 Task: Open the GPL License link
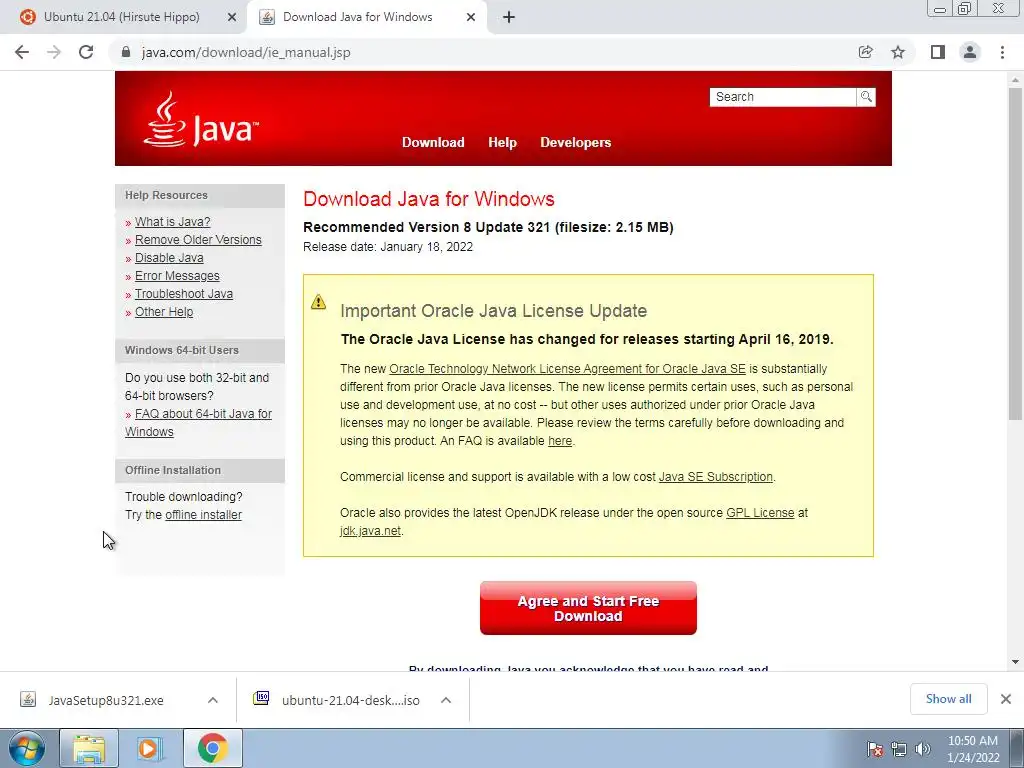(760, 513)
